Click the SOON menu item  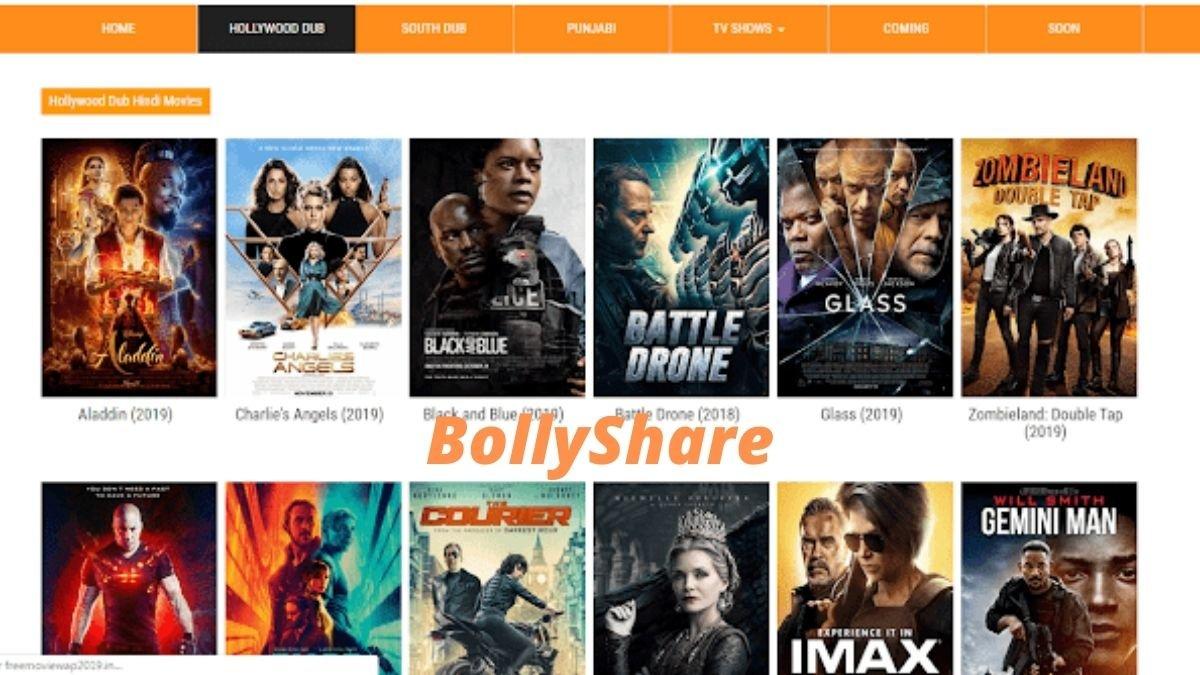(1064, 29)
